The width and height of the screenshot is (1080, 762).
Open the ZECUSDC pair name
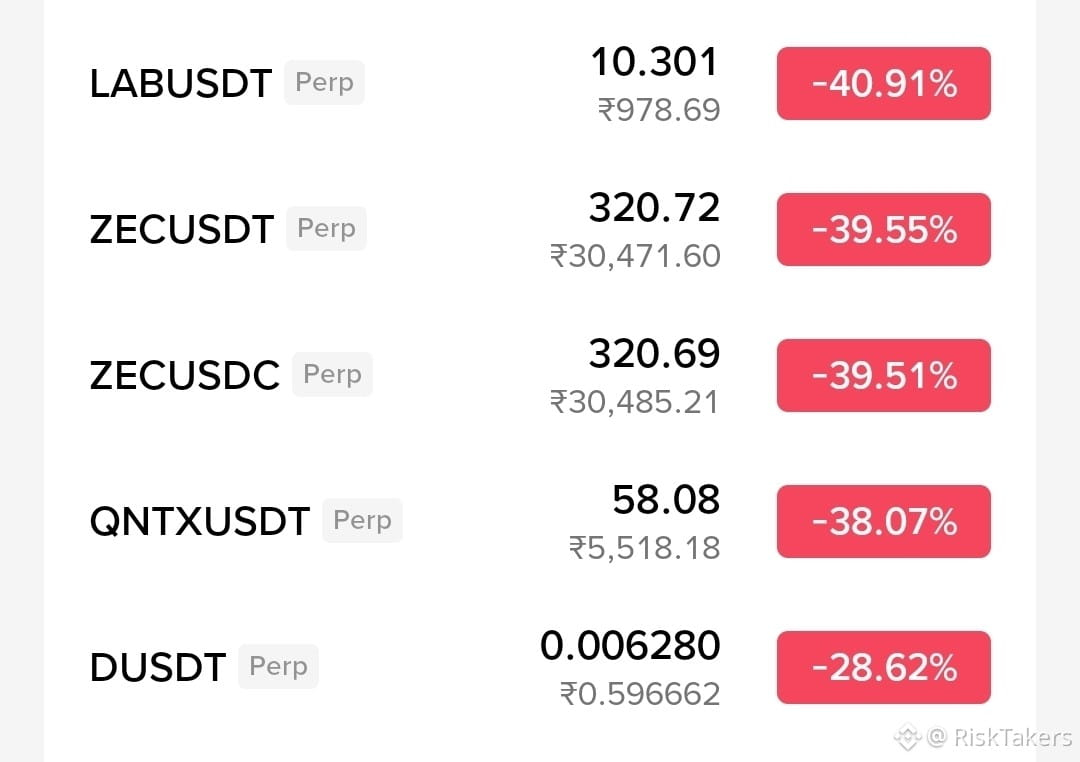185,375
